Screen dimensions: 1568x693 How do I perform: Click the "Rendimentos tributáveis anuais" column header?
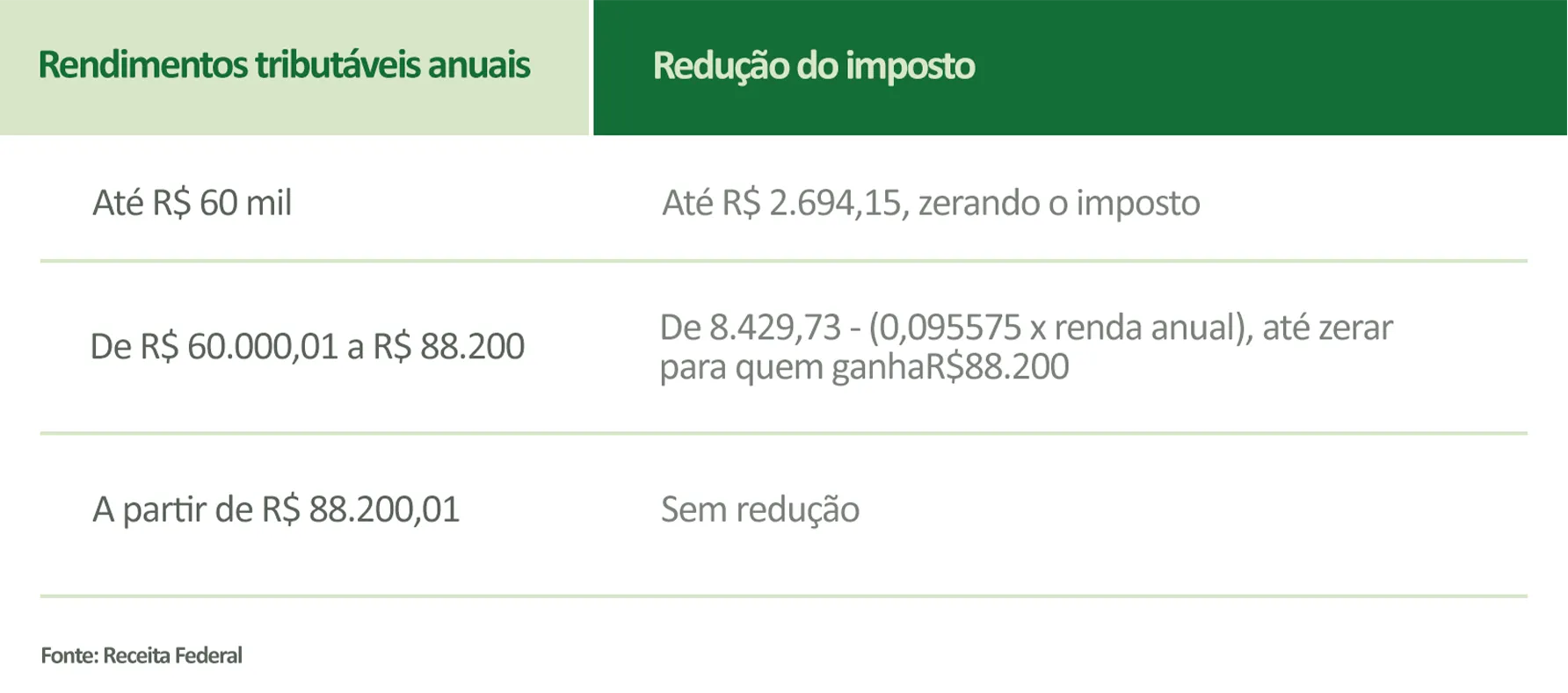pos(284,65)
